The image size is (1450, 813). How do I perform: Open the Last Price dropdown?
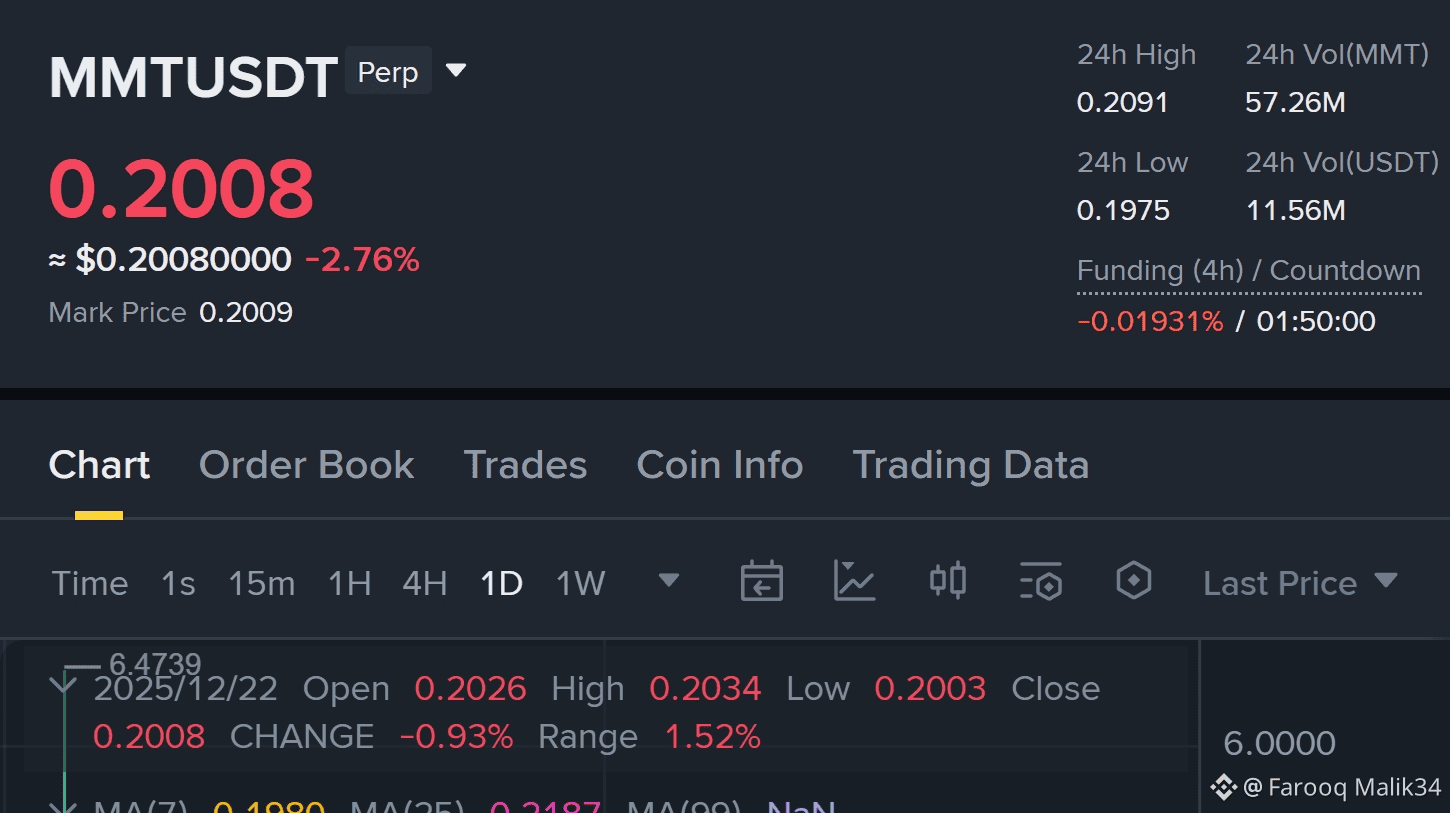1300,583
